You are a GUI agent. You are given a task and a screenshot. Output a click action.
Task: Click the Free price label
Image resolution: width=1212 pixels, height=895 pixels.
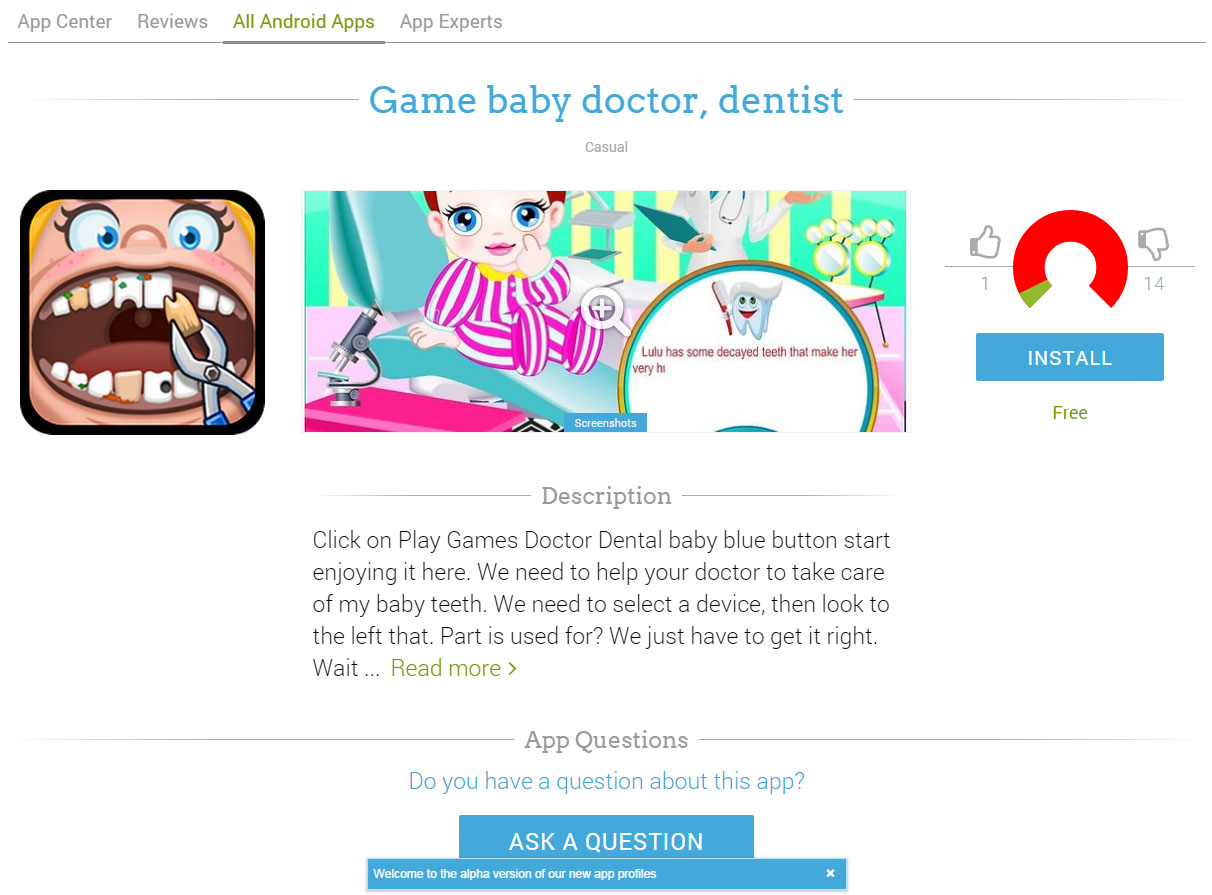[1070, 413]
